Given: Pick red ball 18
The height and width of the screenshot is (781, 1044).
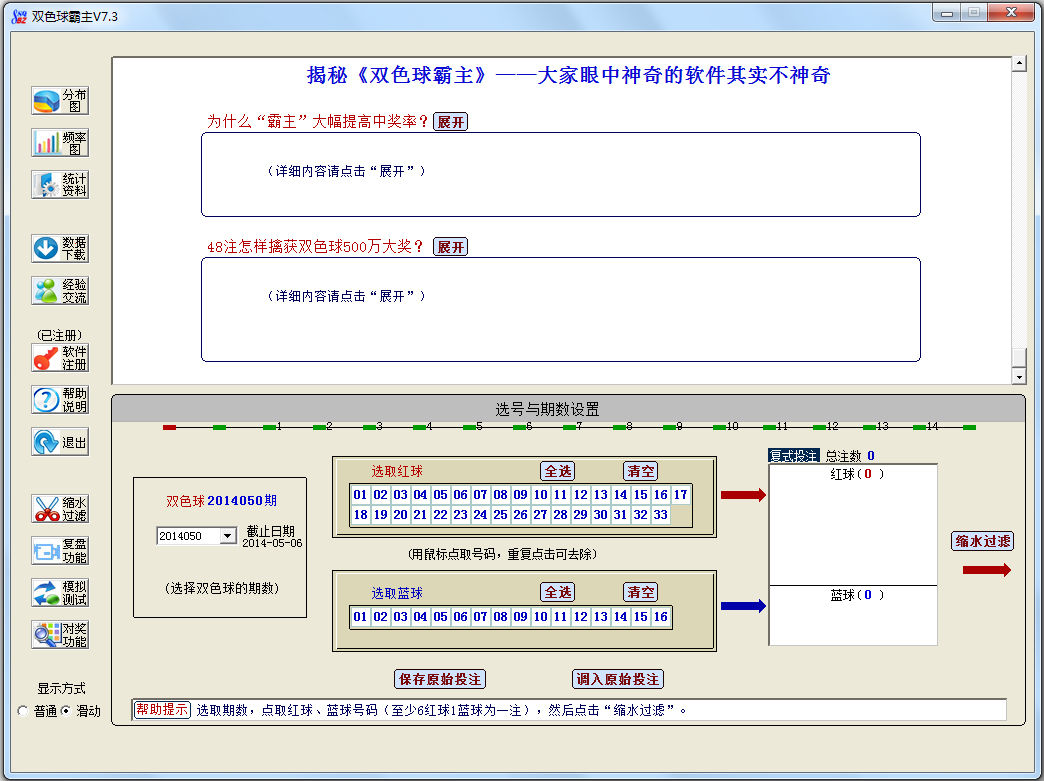Looking at the screenshot, I should click(360, 515).
